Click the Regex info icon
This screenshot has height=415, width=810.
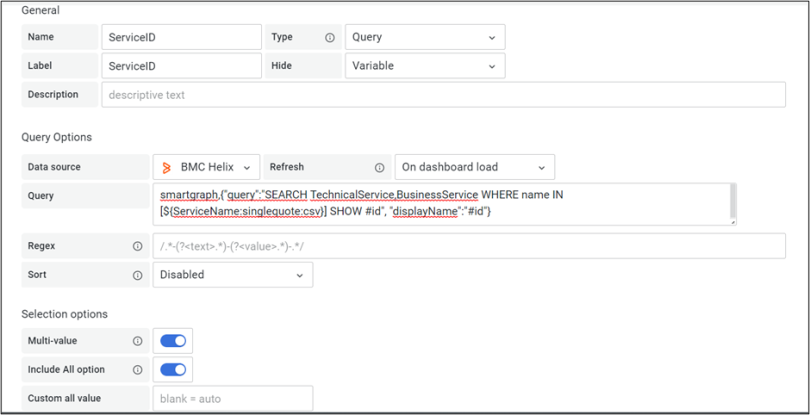tap(137, 246)
